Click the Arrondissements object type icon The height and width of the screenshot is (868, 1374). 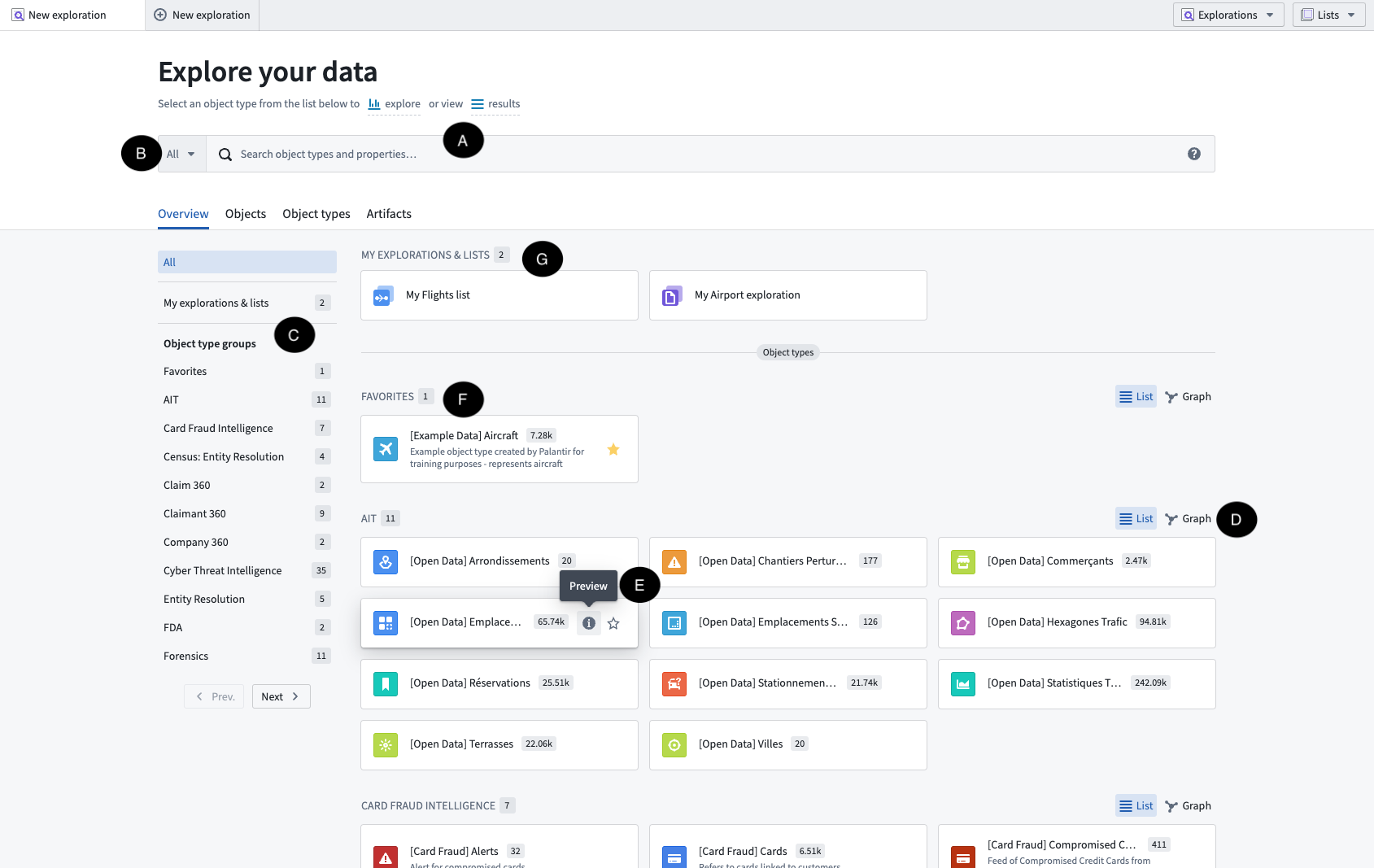[x=386, y=562]
